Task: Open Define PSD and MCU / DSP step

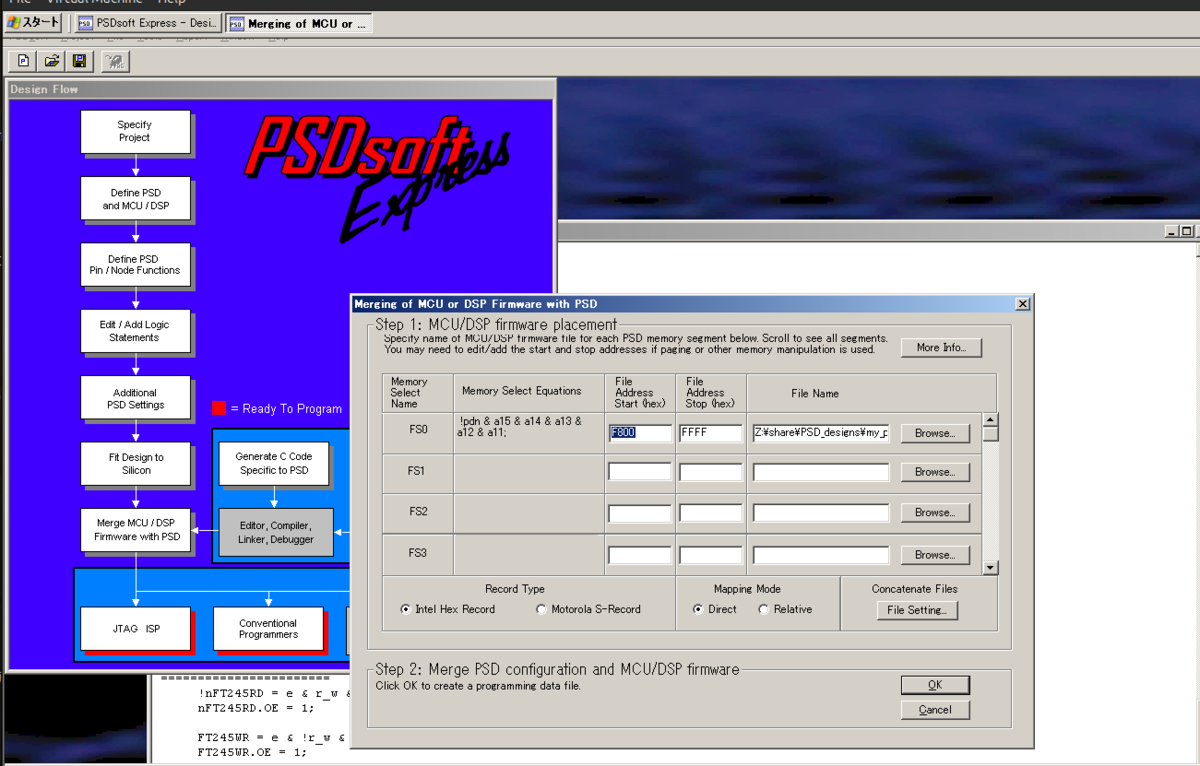Action: coord(135,198)
